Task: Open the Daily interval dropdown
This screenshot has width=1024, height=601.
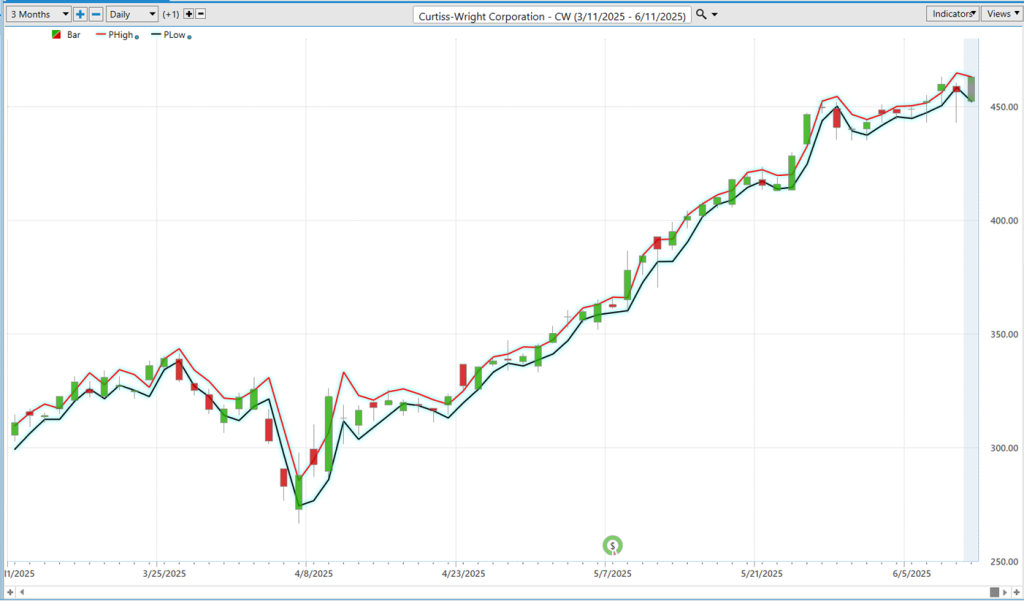Action: click(132, 14)
